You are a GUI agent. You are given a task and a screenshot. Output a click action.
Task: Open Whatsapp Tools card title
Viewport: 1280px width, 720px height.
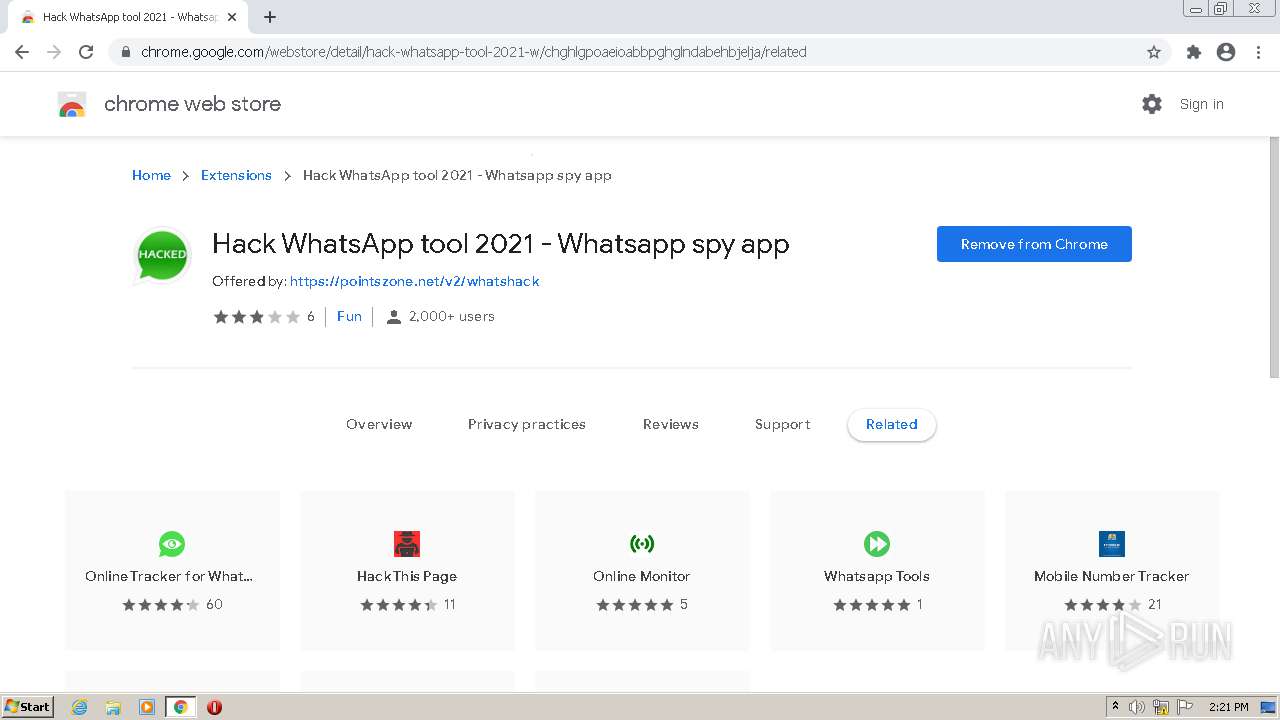pyautogui.click(x=877, y=577)
